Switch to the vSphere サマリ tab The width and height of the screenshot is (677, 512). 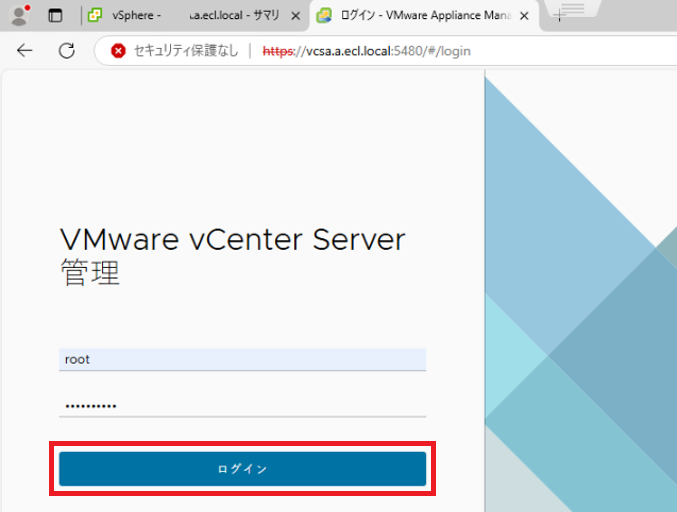[x=200, y=16]
